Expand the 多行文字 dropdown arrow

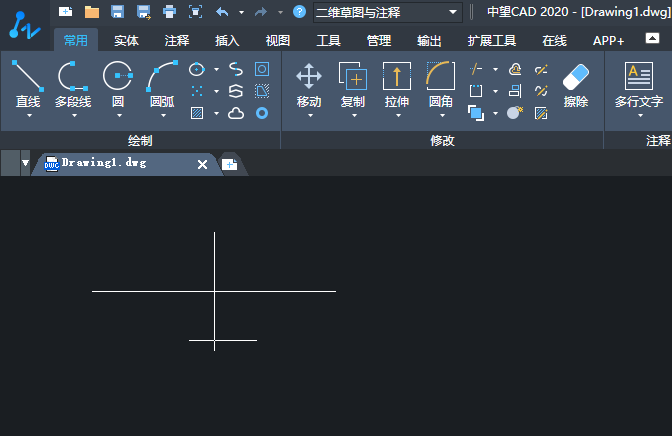click(x=640, y=116)
